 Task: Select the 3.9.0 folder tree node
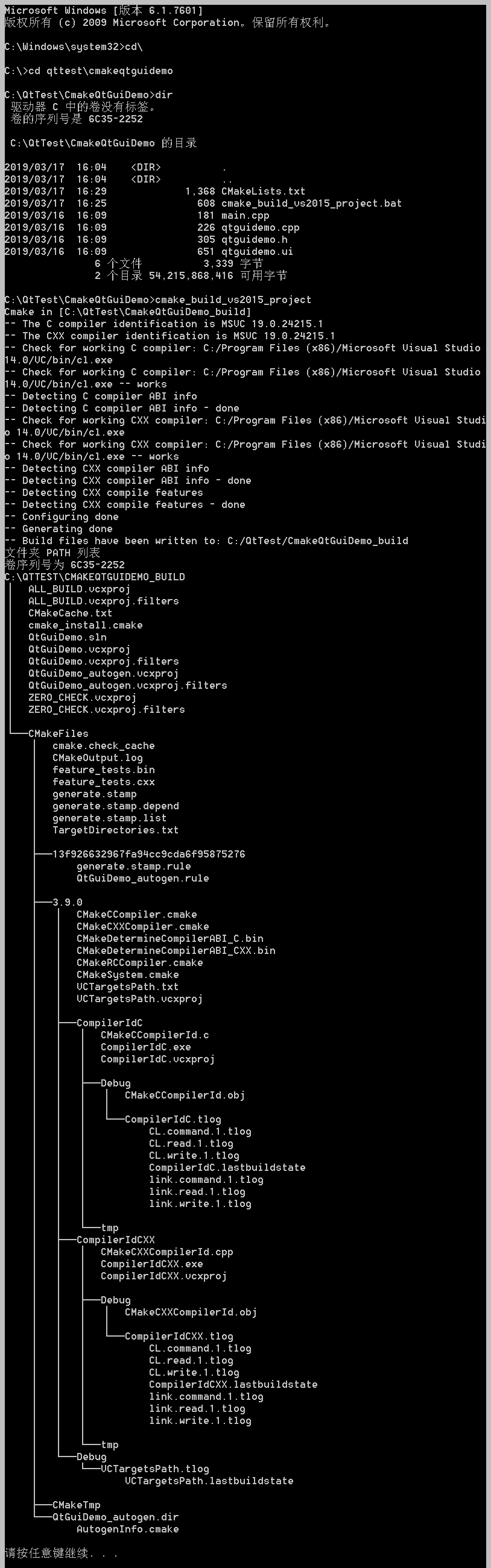67,902
